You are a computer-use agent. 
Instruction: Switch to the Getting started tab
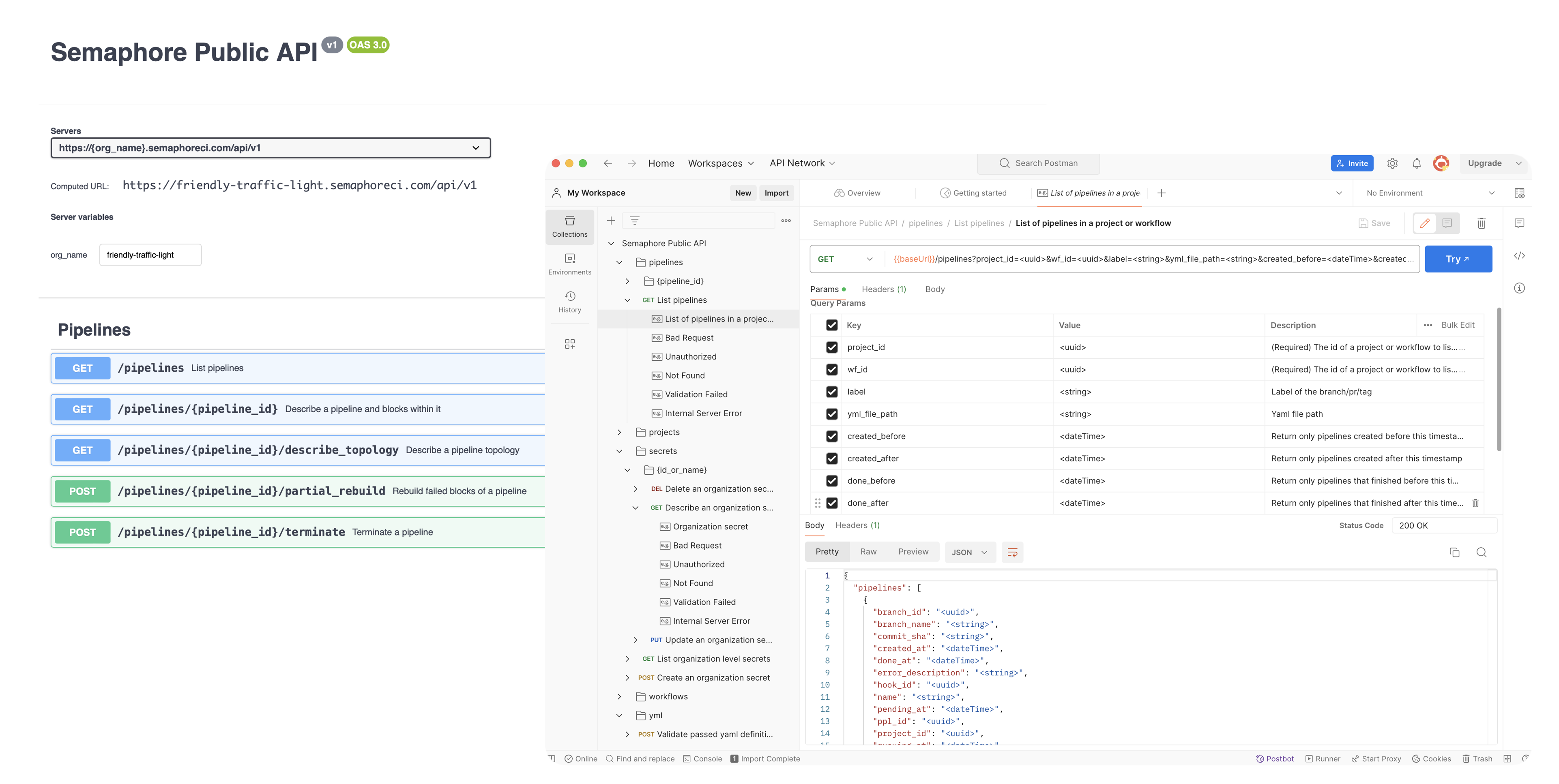(x=973, y=193)
